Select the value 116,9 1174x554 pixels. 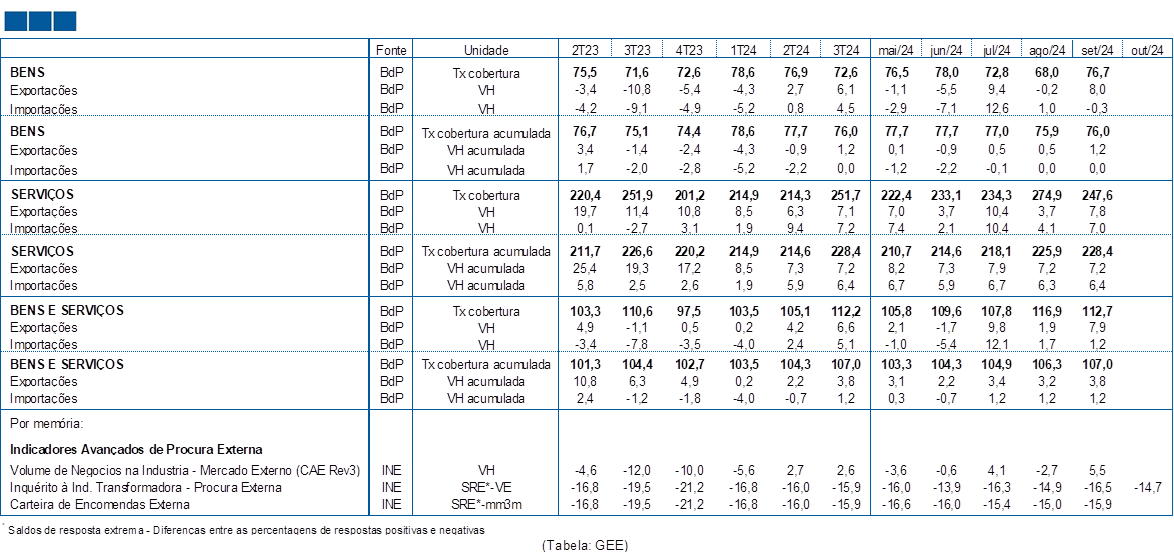click(1047, 311)
